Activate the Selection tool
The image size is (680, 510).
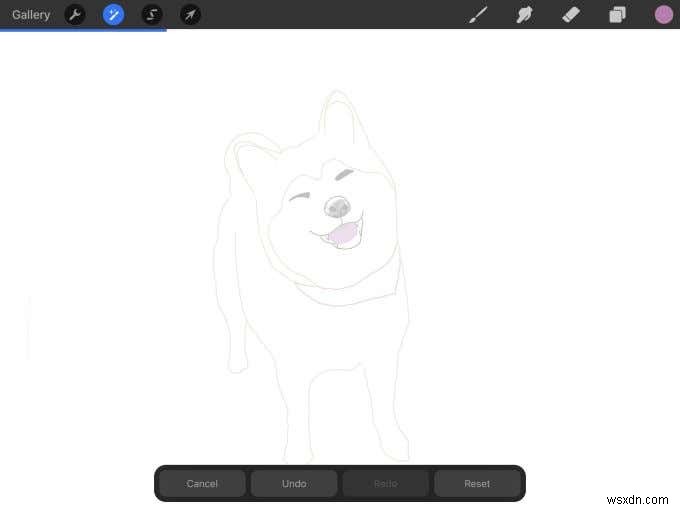(152, 15)
